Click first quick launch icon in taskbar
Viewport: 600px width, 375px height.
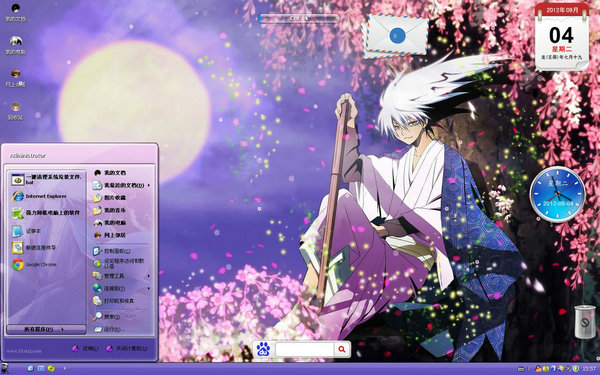(31, 368)
